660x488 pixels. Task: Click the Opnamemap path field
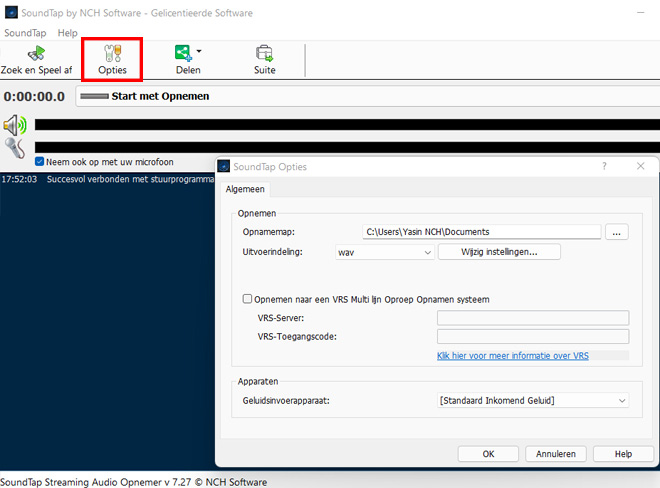point(481,232)
